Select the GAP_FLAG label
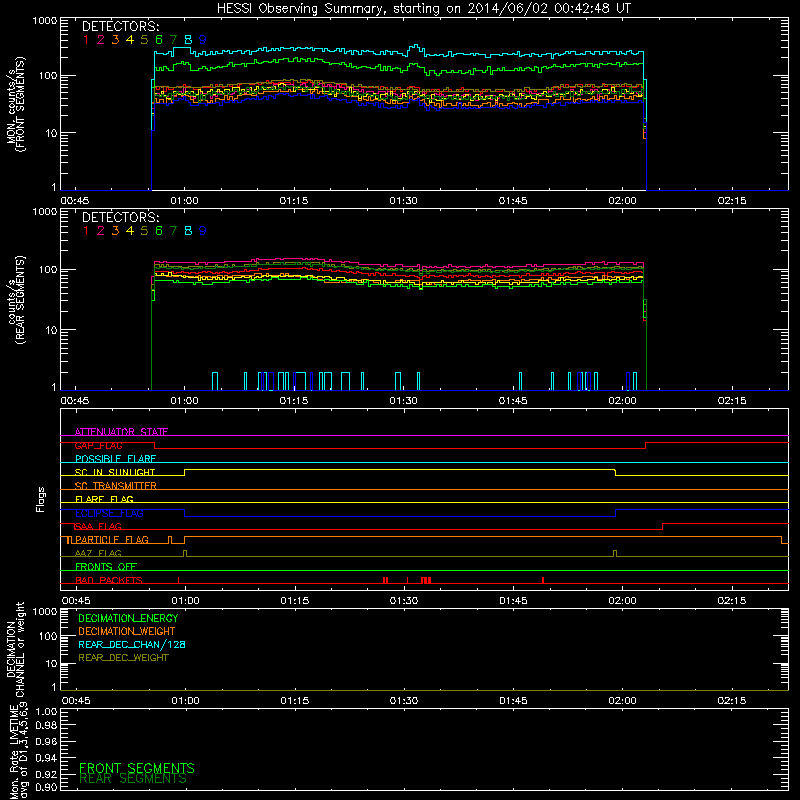The height and width of the screenshot is (800, 800). [x=98, y=445]
